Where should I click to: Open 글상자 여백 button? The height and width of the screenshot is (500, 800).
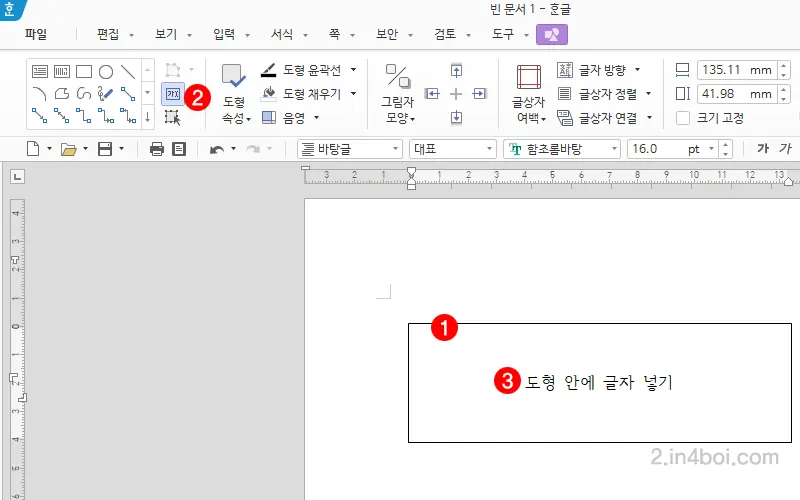(529, 94)
